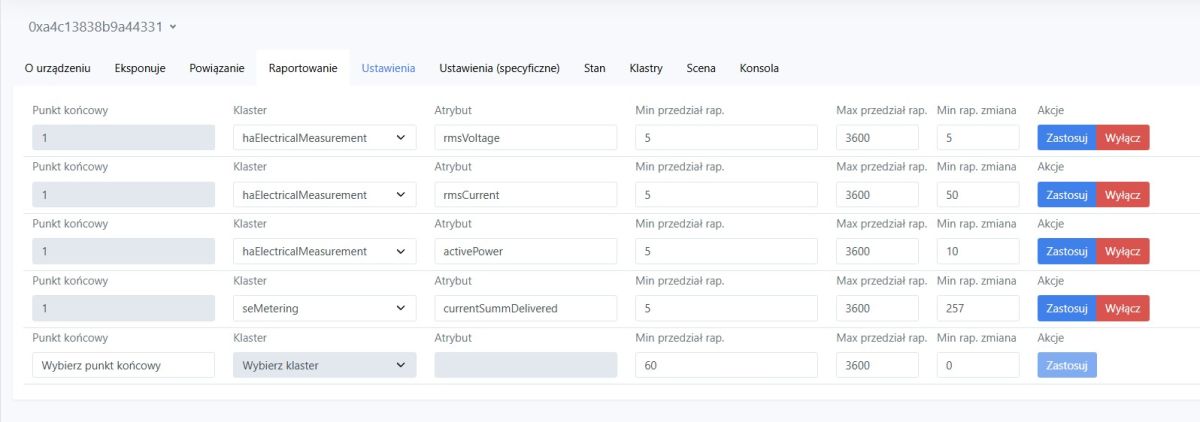This screenshot has width=1200, height=422.
Task: Switch to the 'O urządzeniu' tab
Action: coord(58,68)
